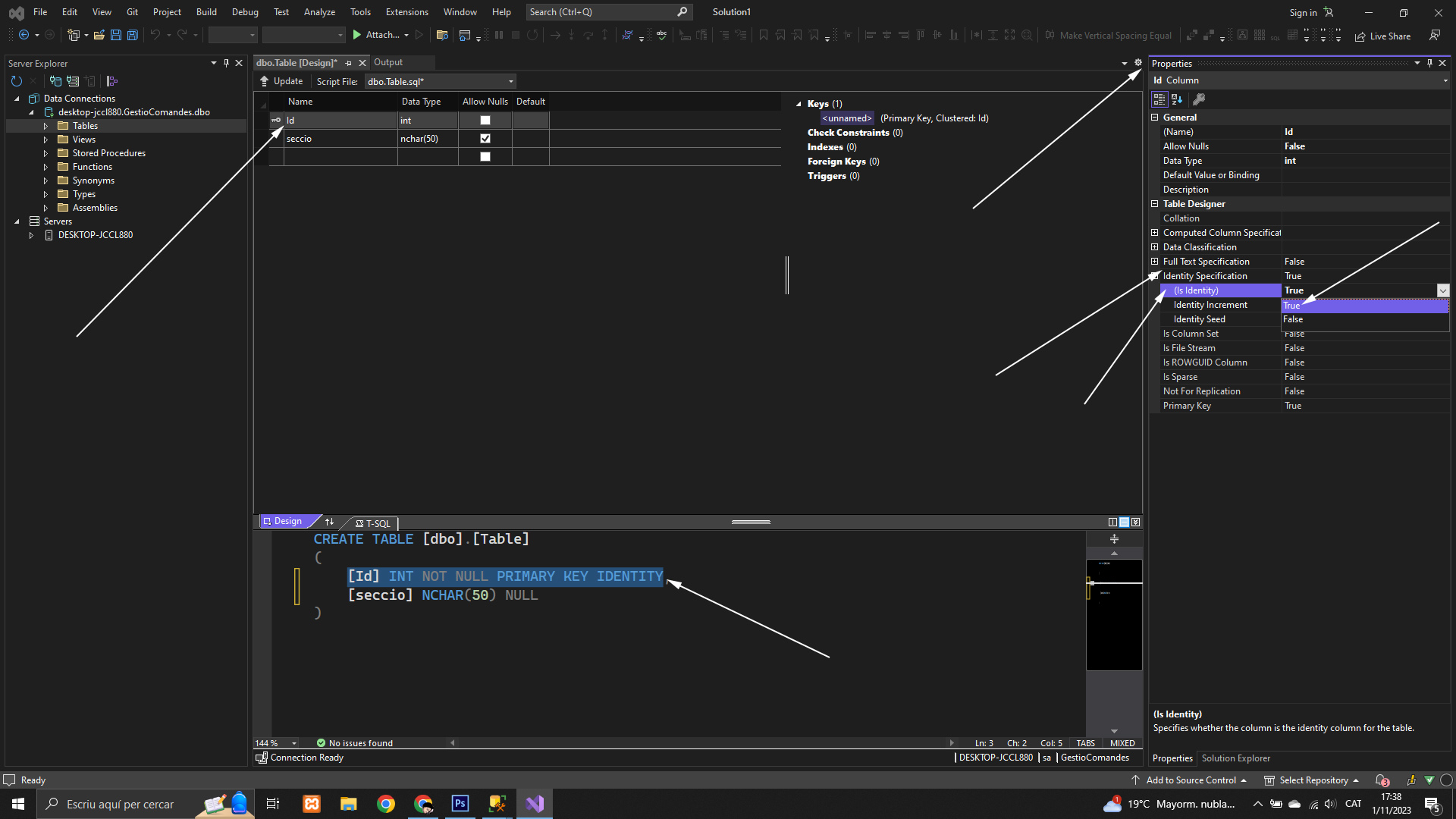
Task: Expand the Tables folder node
Action: 45,126
